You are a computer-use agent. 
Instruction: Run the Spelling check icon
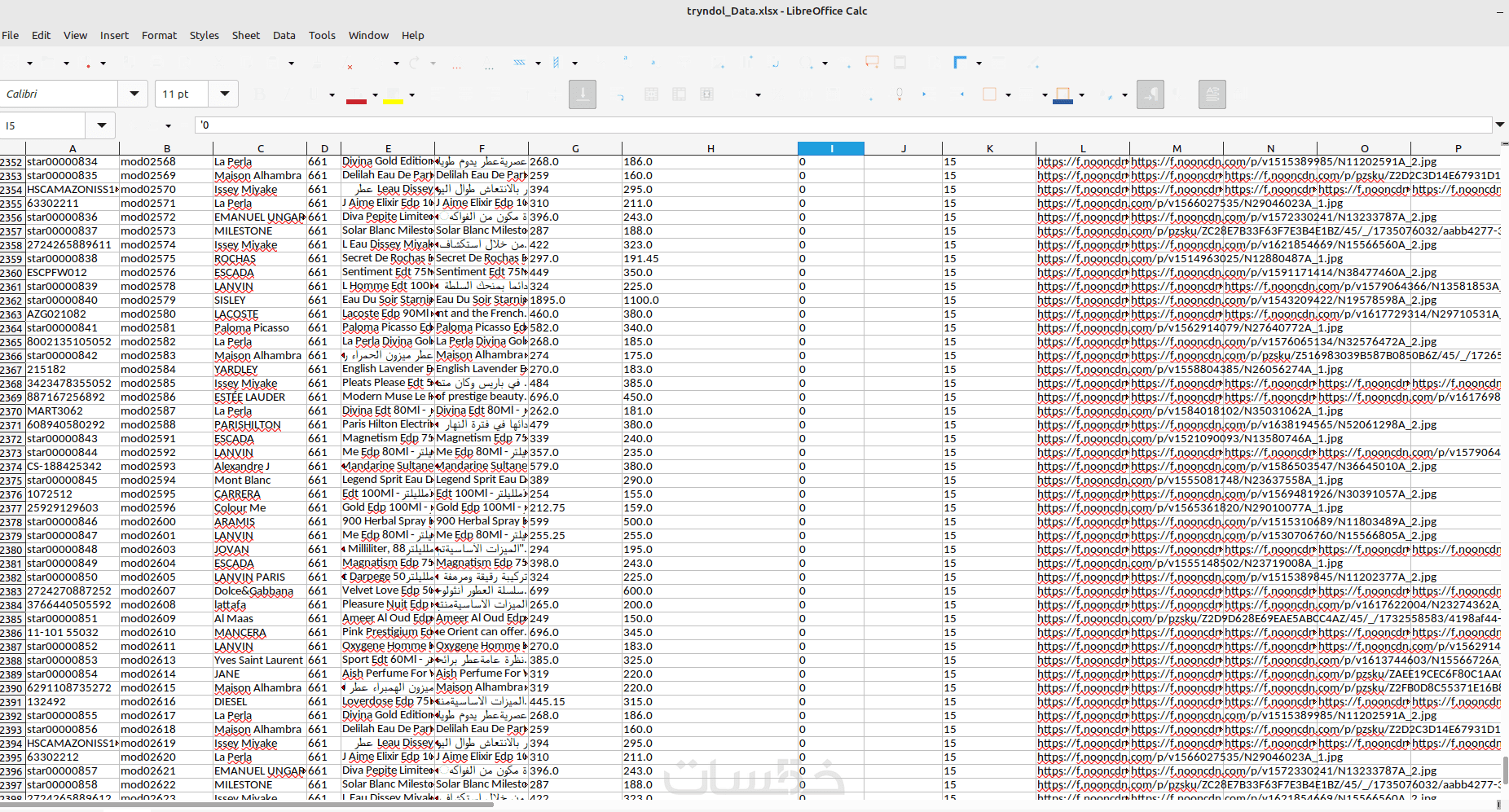pos(489,63)
